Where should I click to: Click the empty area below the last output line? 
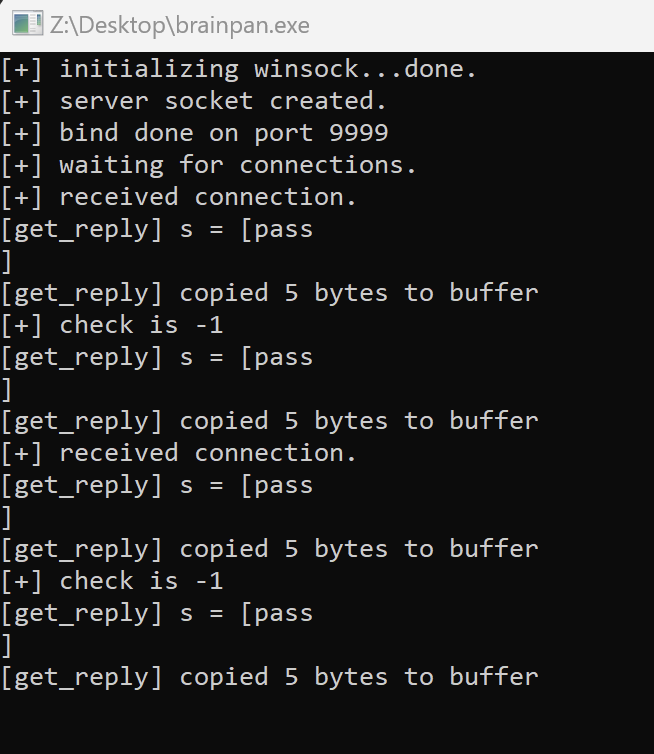(327, 722)
